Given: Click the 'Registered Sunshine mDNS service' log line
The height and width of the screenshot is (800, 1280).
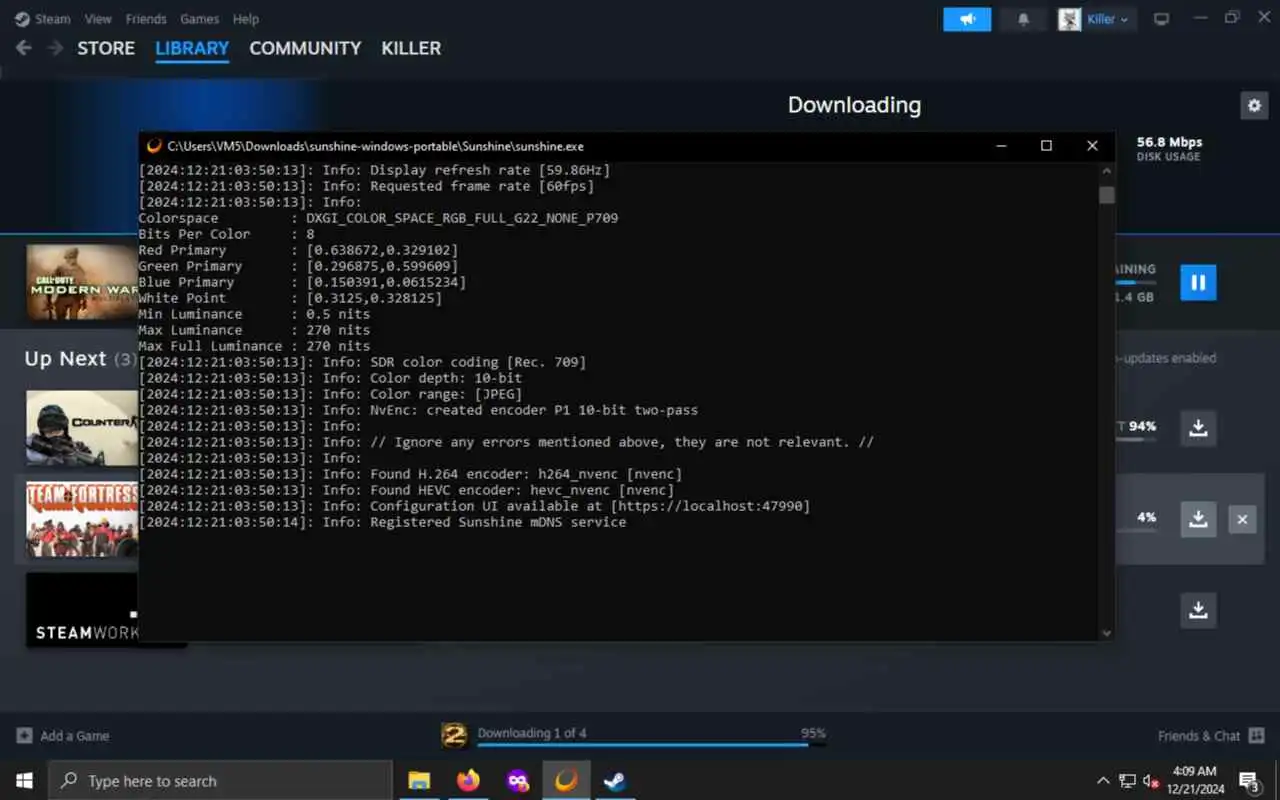Looking at the screenshot, I should pos(383,522).
